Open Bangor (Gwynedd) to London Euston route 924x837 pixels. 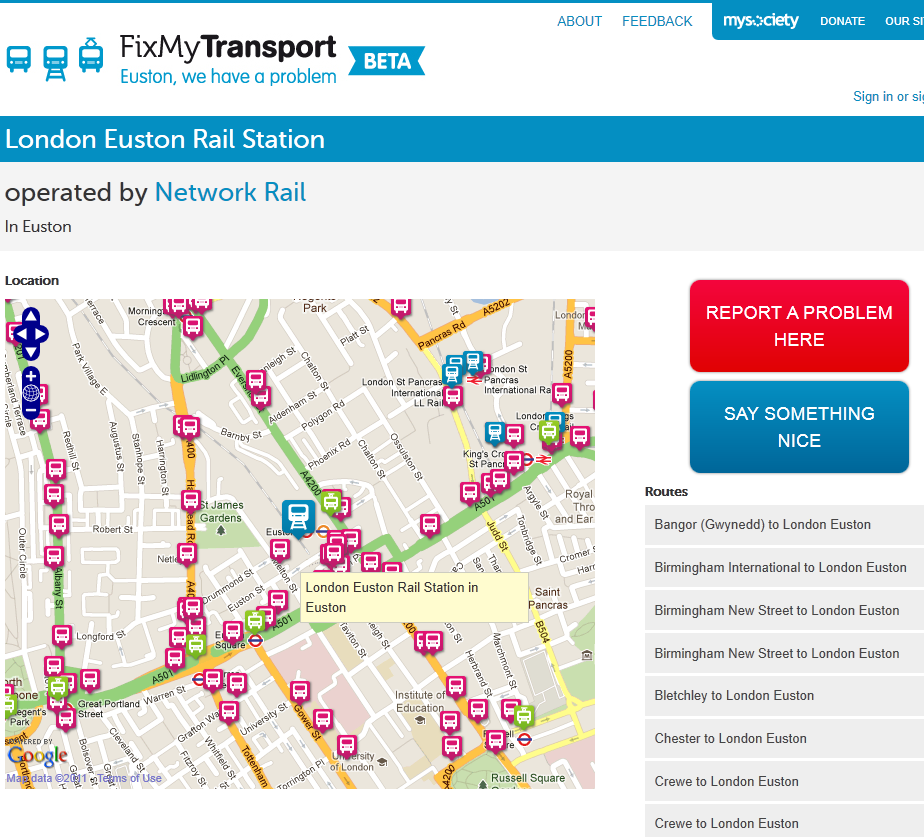(762, 525)
